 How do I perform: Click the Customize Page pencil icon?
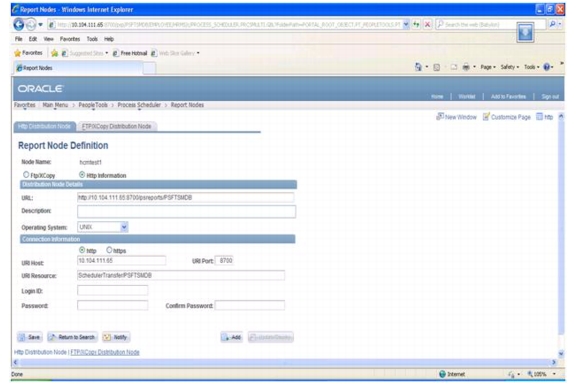click(486, 116)
